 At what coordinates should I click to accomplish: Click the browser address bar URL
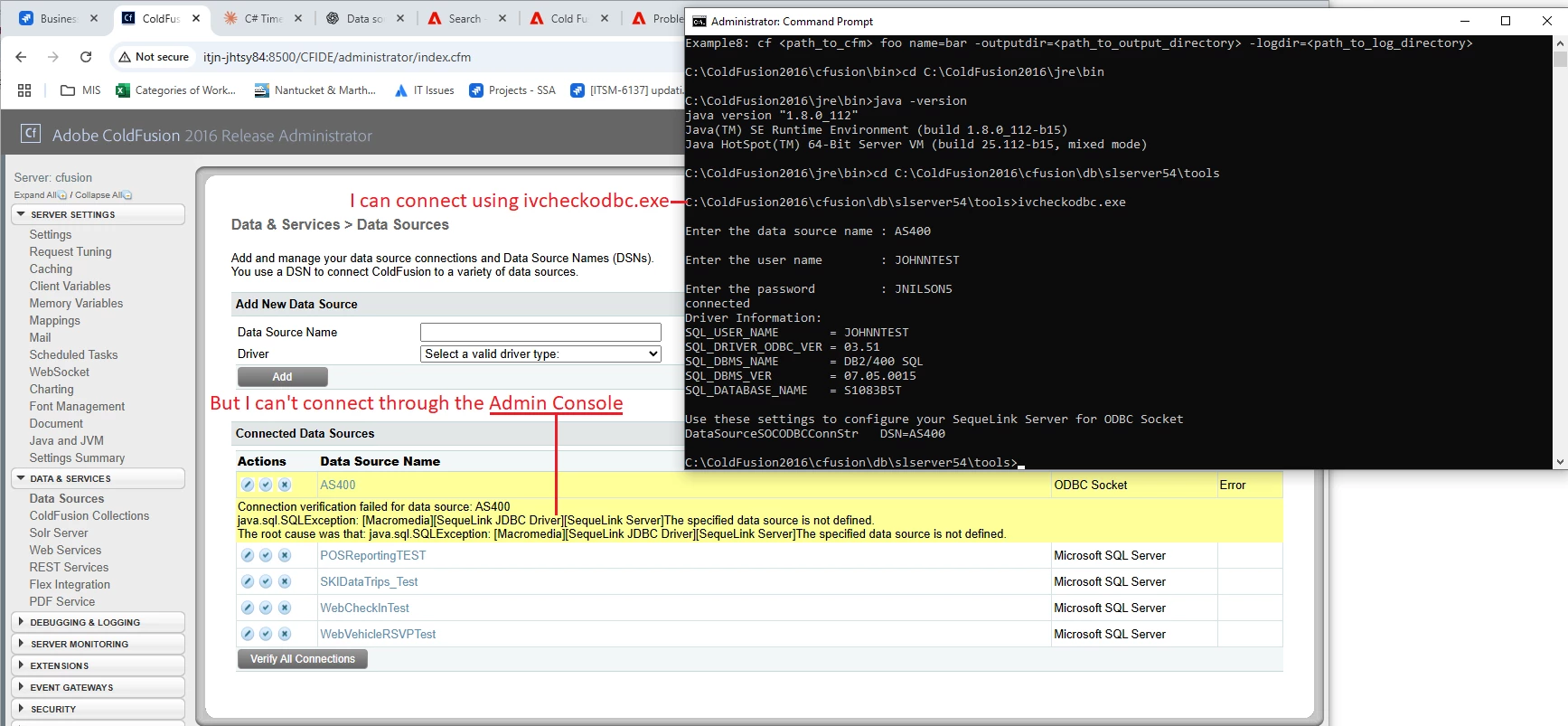click(x=337, y=57)
